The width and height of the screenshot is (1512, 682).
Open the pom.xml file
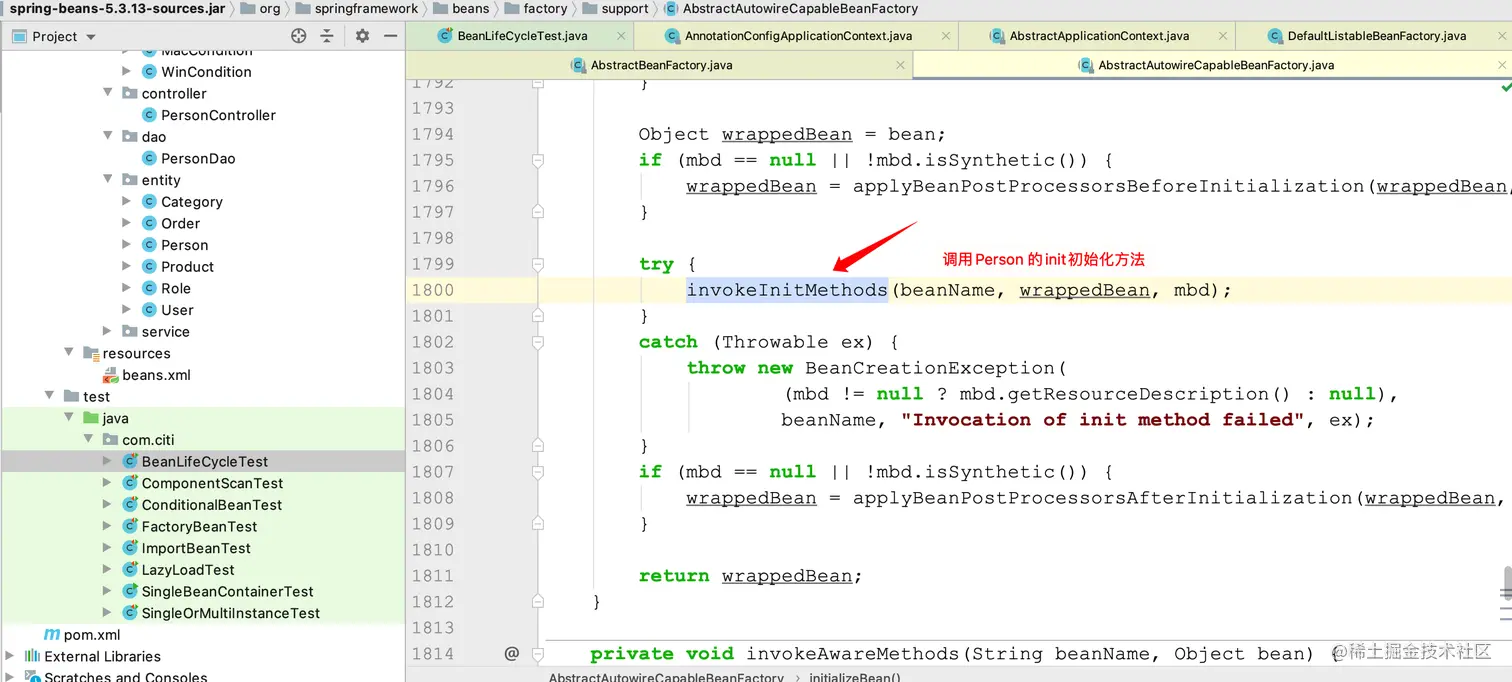tap(92, 635)
